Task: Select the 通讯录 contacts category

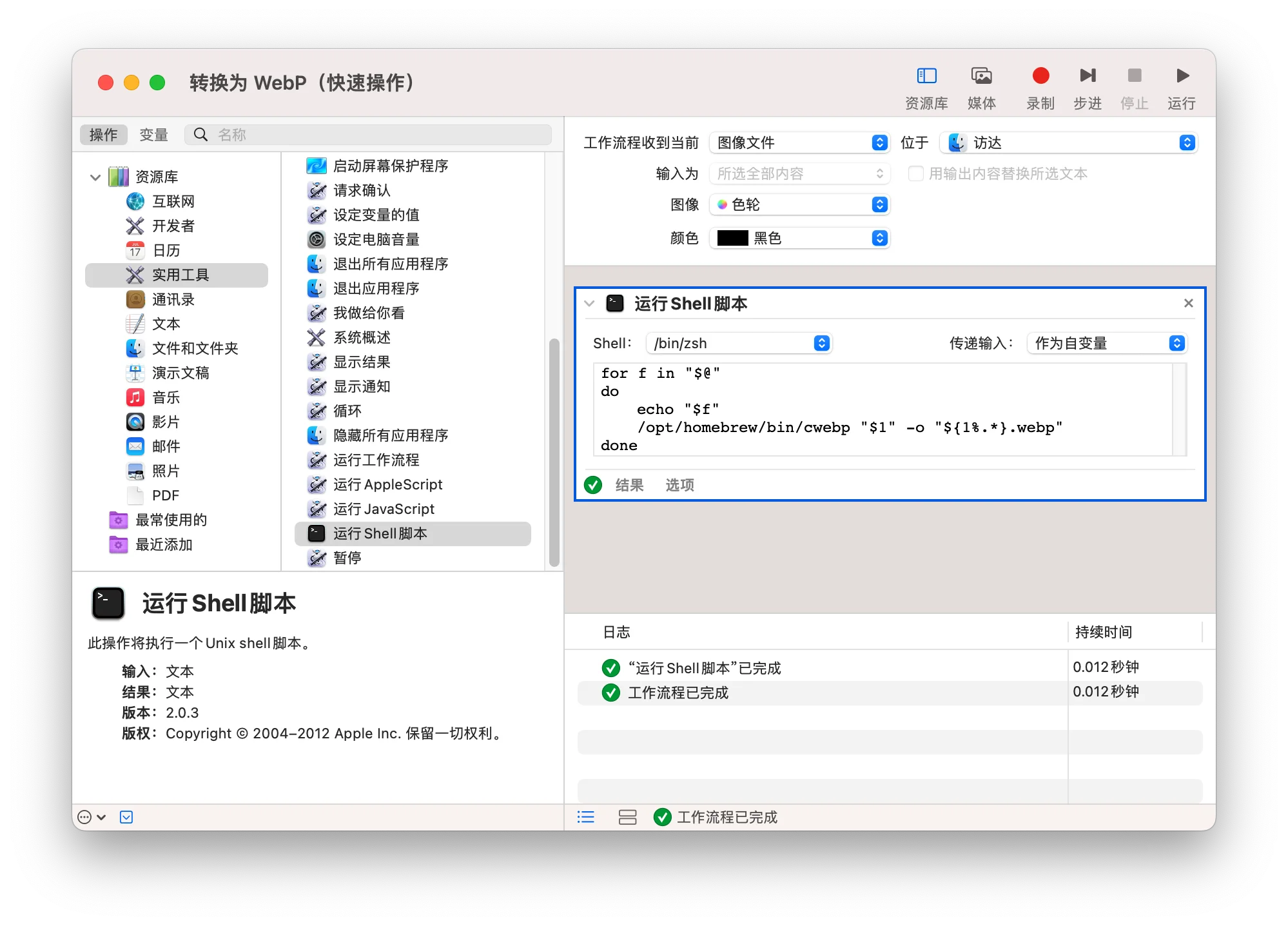Action: [177, 299]
